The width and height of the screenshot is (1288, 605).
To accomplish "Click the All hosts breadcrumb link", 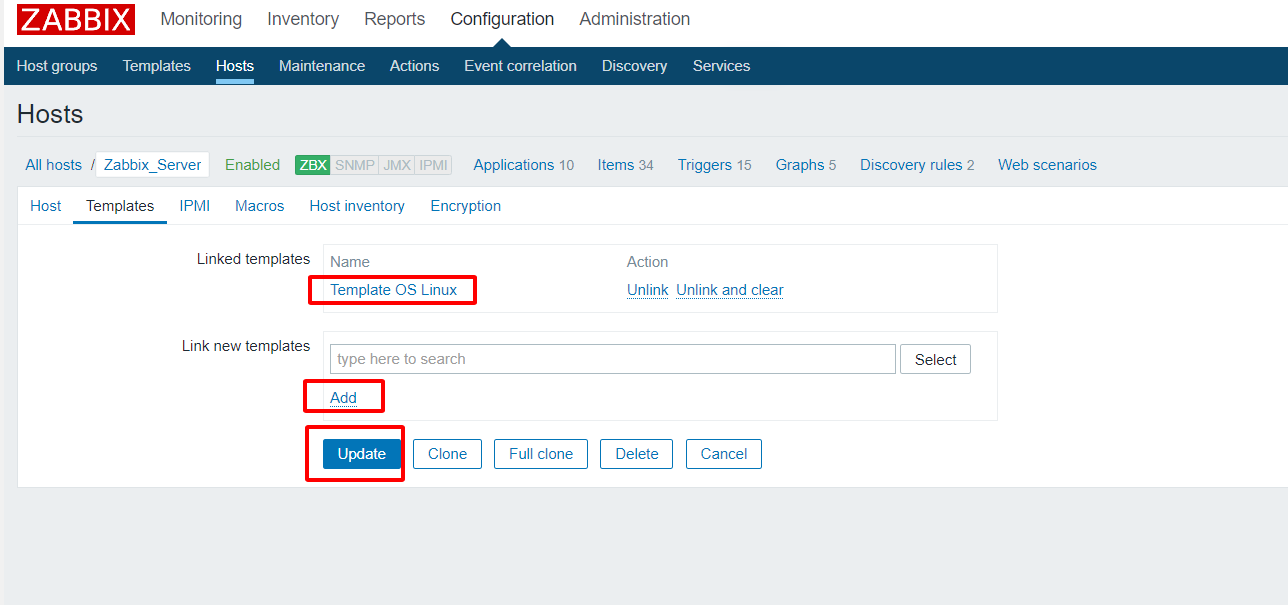I will coord(54,165).
